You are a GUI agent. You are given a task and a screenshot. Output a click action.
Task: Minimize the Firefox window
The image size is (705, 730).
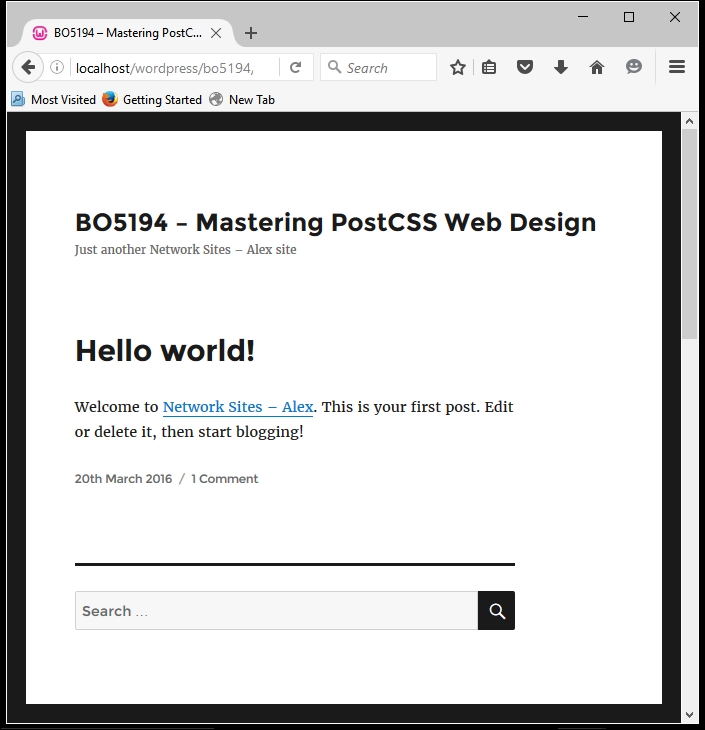[583, 17]
